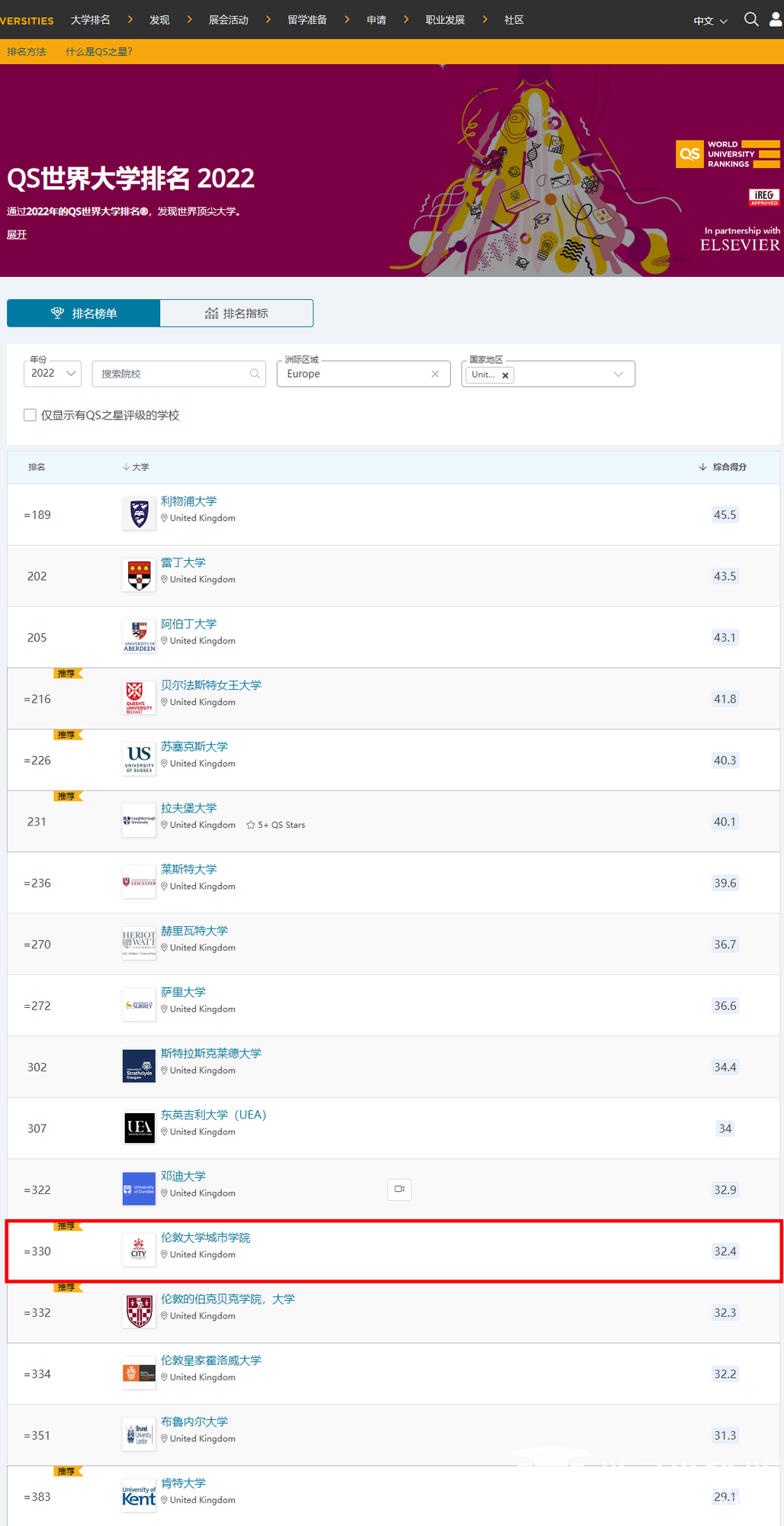Click the Heriot-Watt University logo

point(139,943)
